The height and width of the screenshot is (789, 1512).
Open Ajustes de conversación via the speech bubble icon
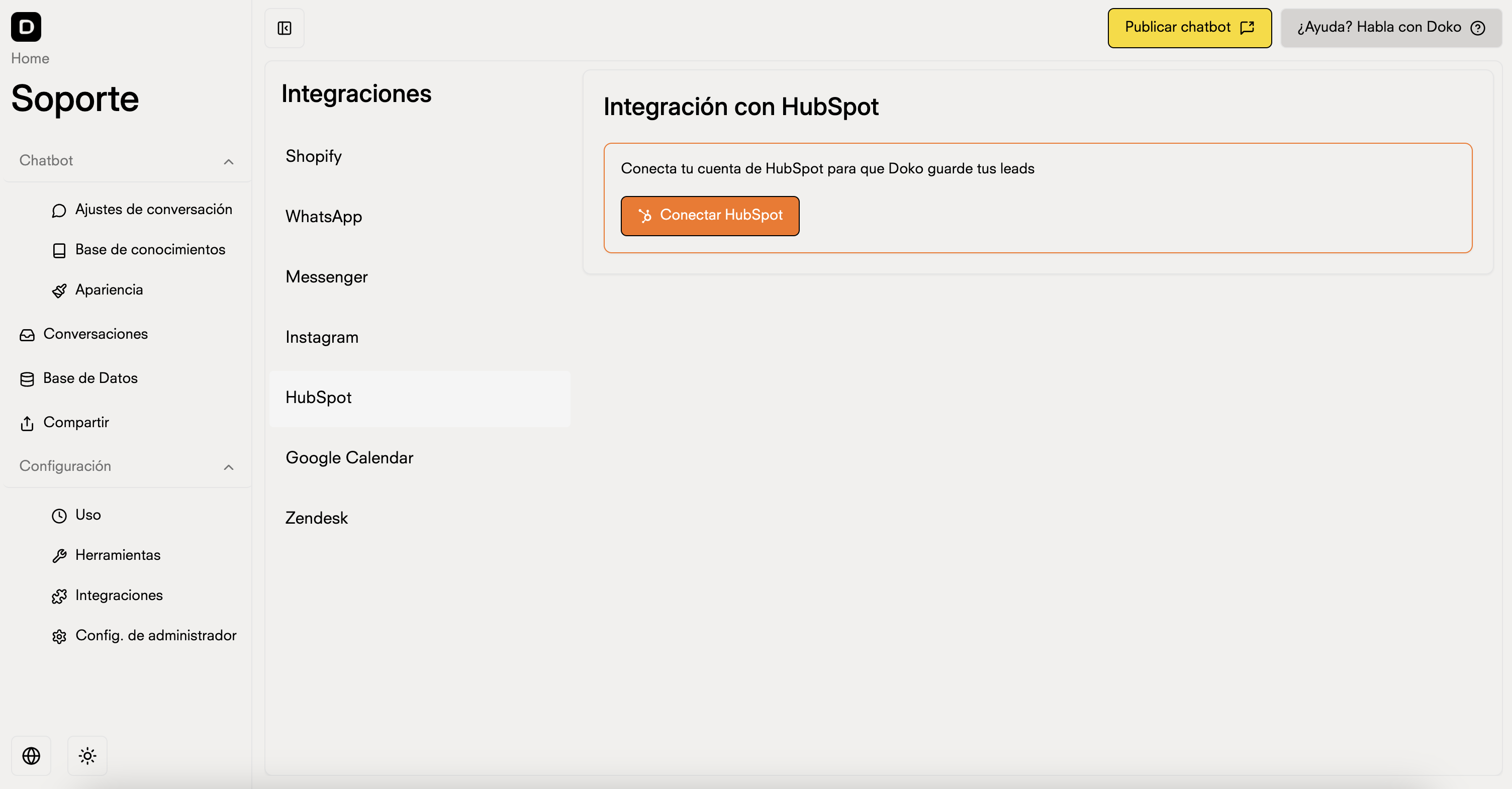(x=59, y=210)
